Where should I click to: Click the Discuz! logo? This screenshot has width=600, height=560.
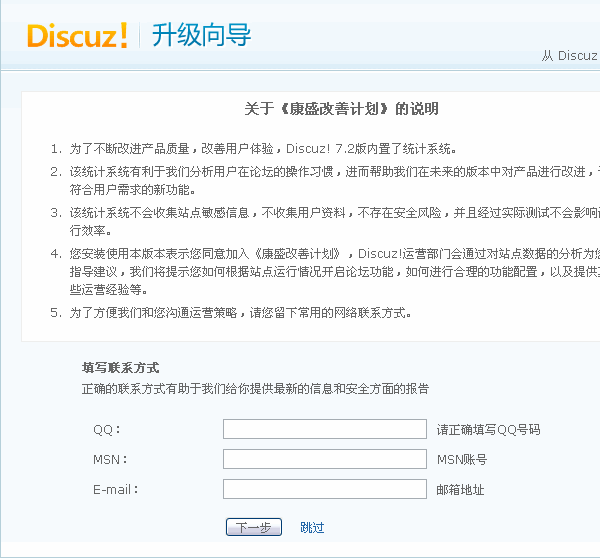tap(77, 36)
